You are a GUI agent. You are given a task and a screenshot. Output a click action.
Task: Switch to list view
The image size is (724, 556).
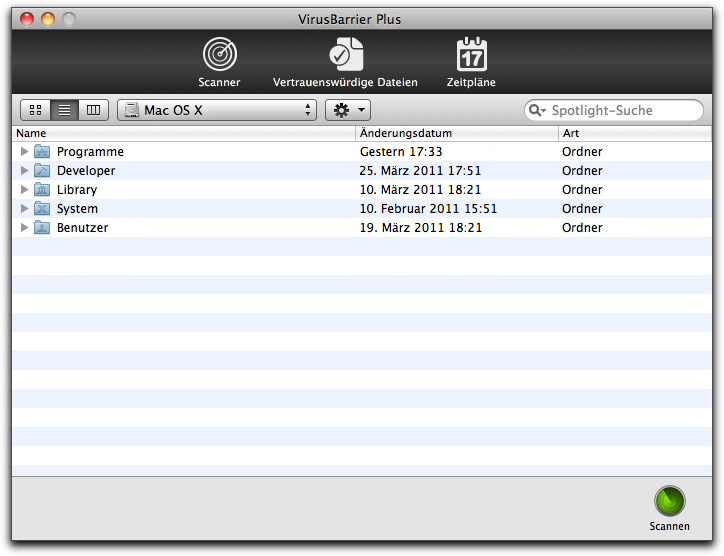coord(65,110)
